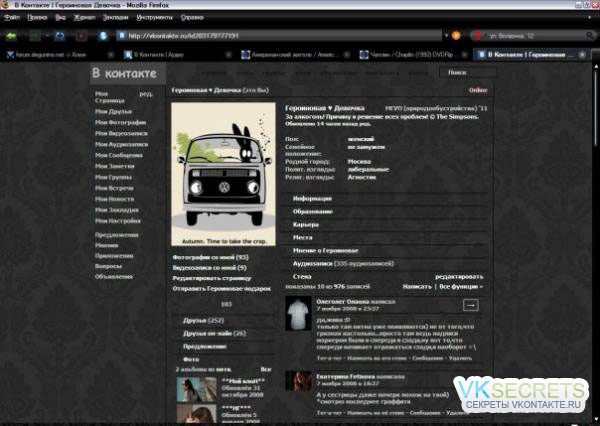Open 'Мои Встречи' in the sidebar
This screenshot has width=600, height=426.
[114, 188]
